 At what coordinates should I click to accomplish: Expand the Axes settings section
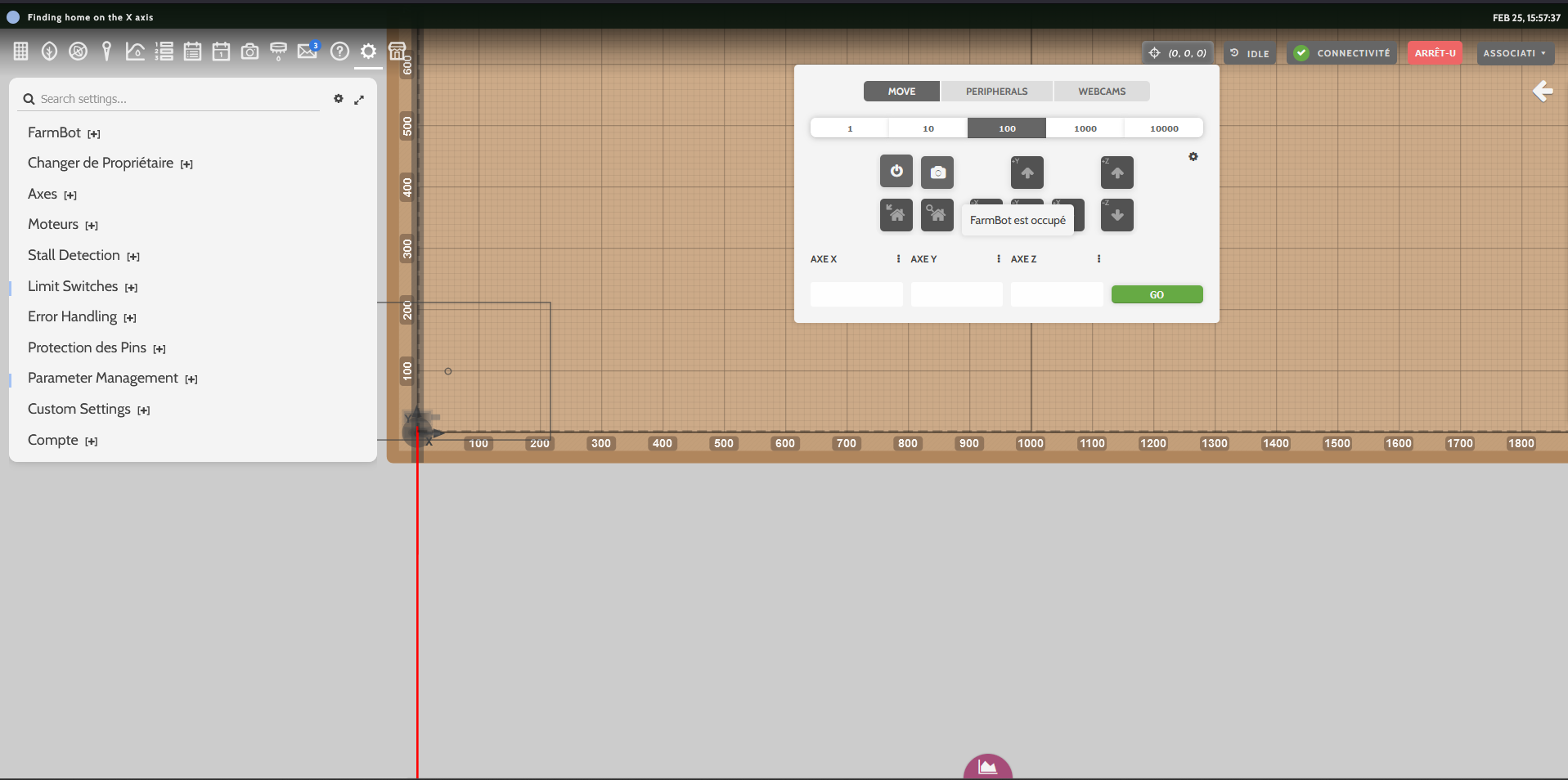[52, 194]
